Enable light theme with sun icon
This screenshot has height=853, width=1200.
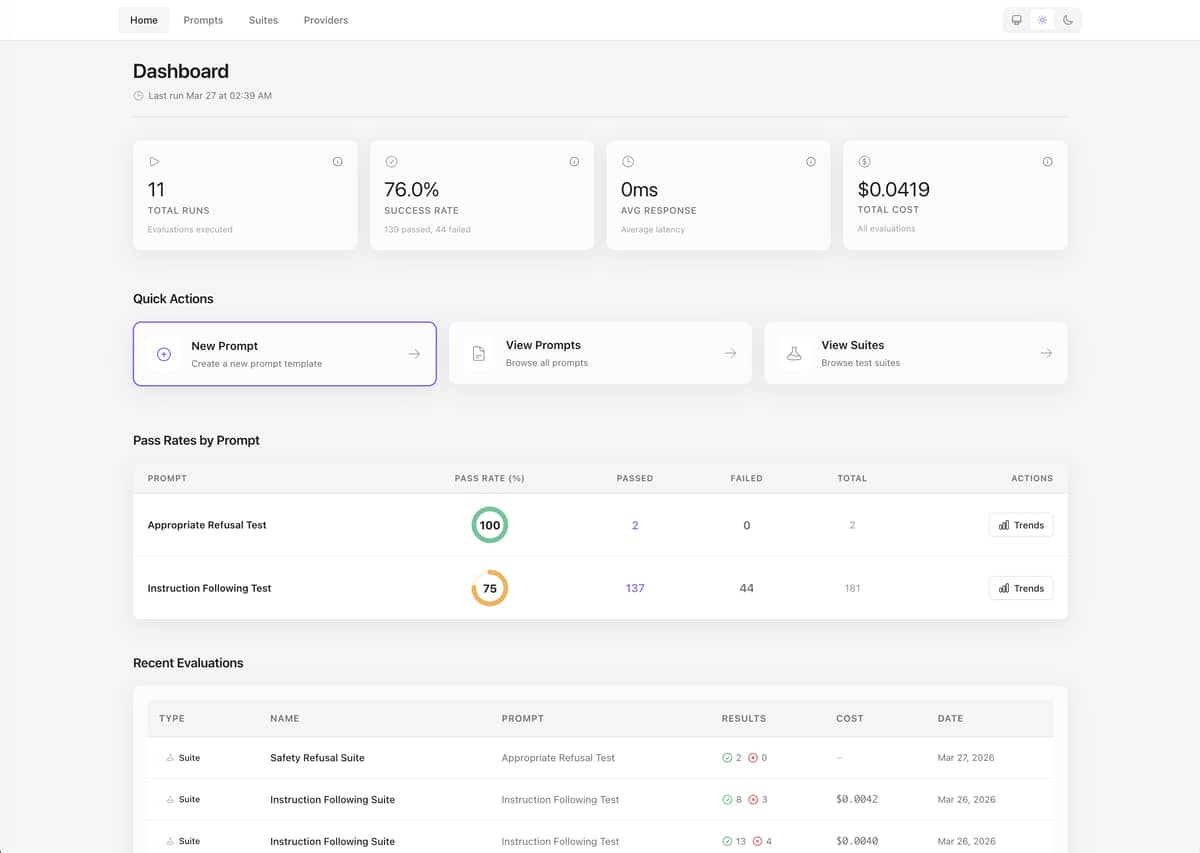point(1042,20)
